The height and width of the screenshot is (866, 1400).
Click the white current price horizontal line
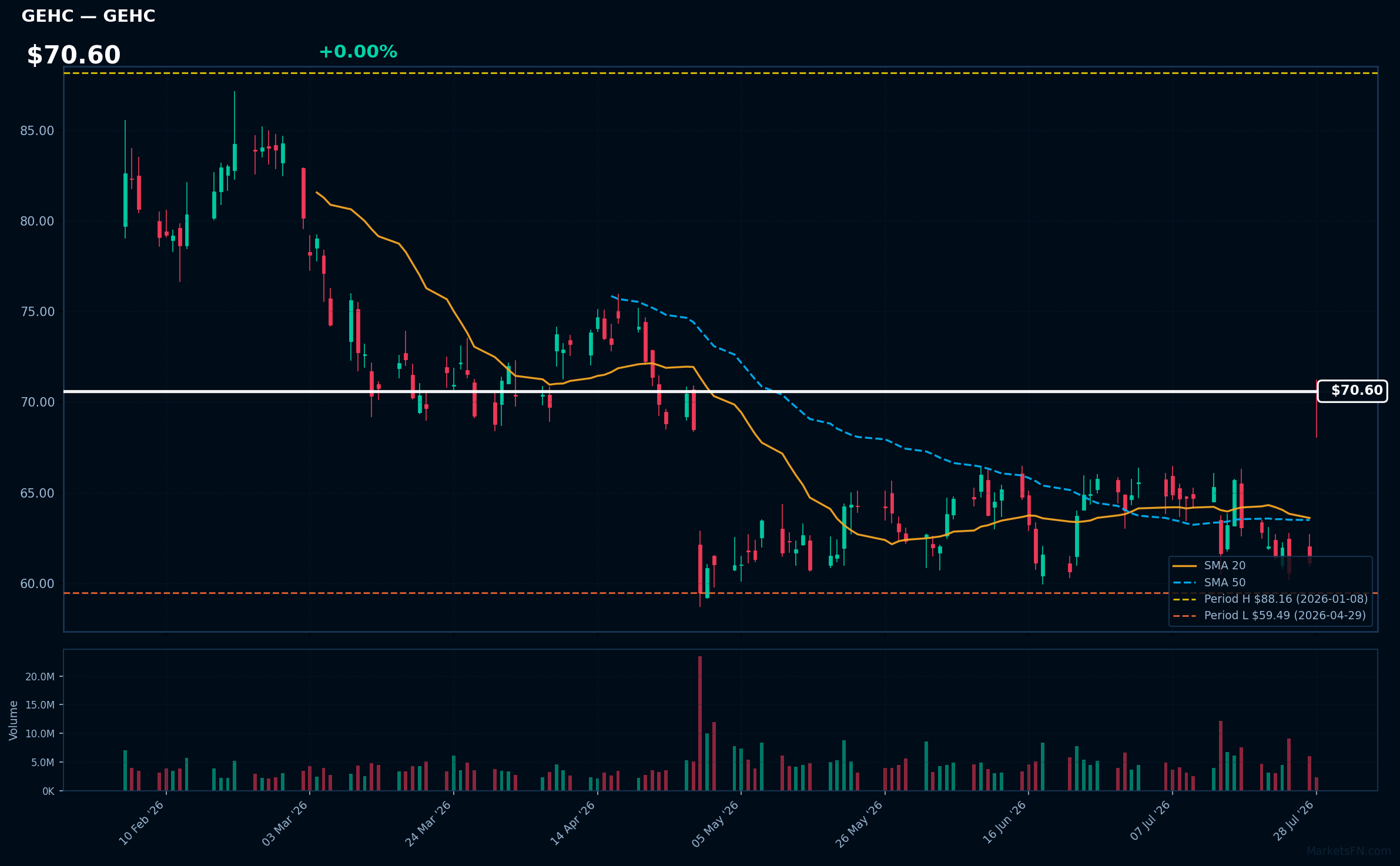click(x=690, y=391)
